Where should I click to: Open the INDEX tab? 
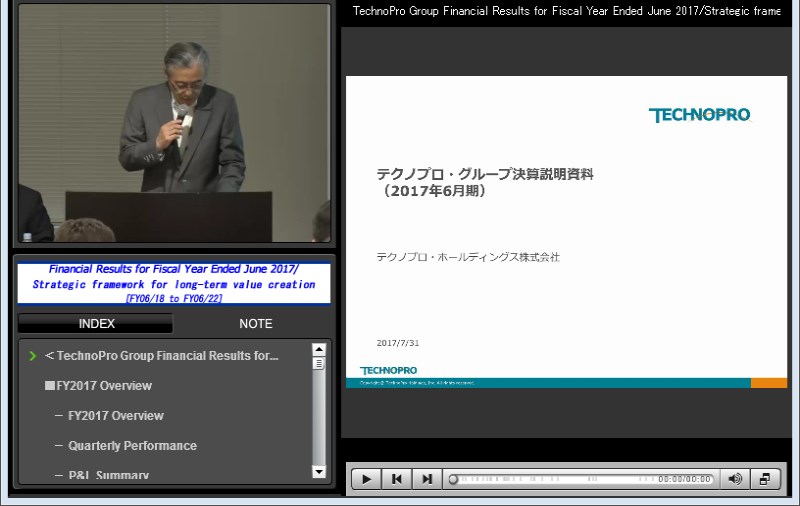[96, 323]
